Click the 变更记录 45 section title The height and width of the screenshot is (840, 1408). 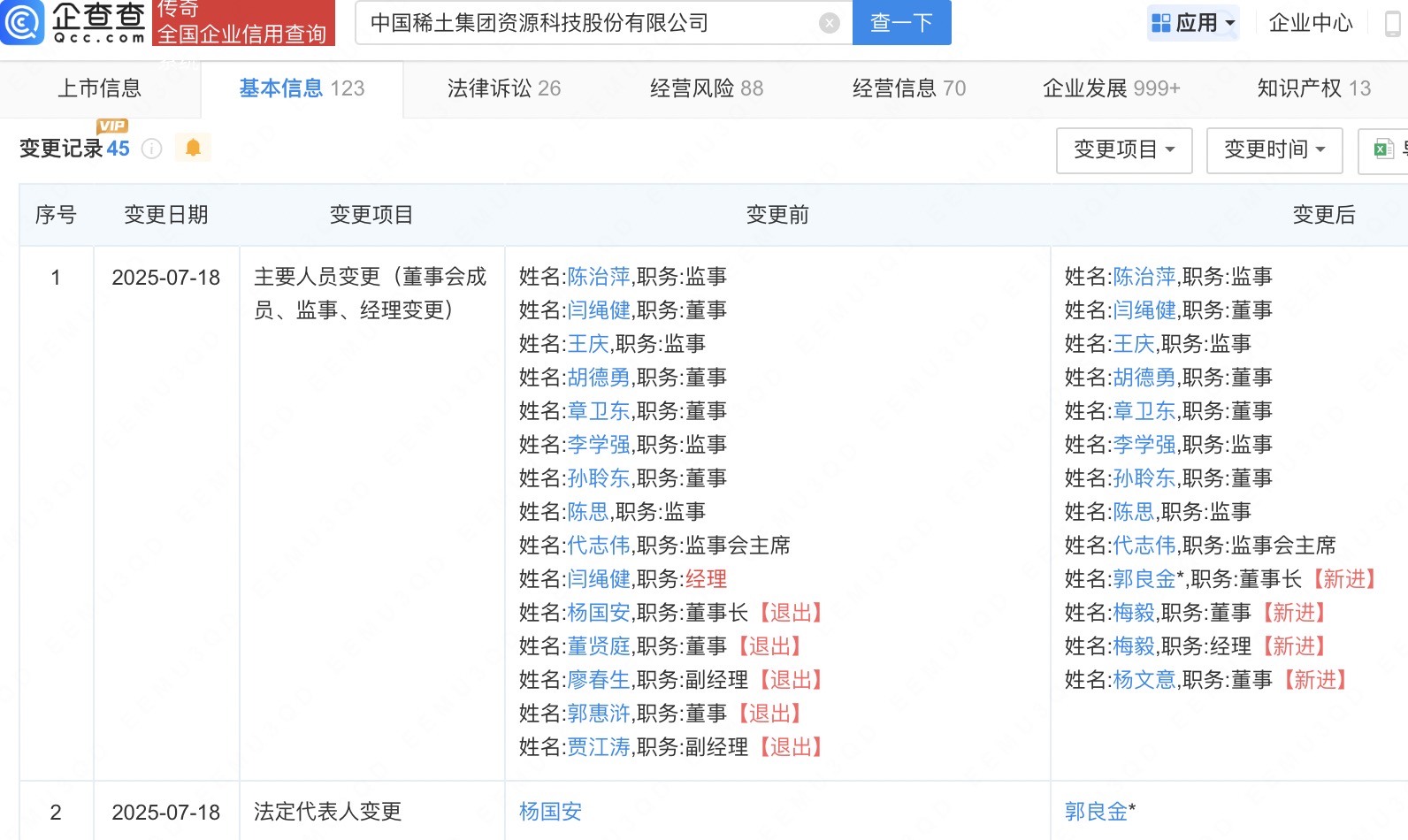point(74,149)
